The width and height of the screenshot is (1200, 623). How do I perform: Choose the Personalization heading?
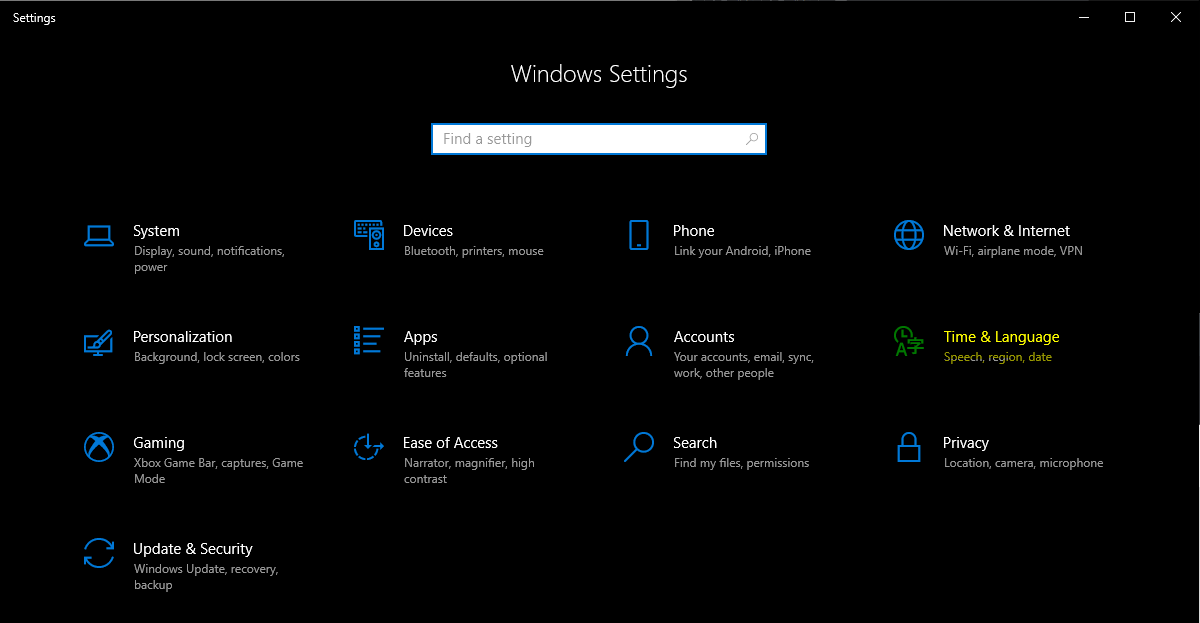183,337
